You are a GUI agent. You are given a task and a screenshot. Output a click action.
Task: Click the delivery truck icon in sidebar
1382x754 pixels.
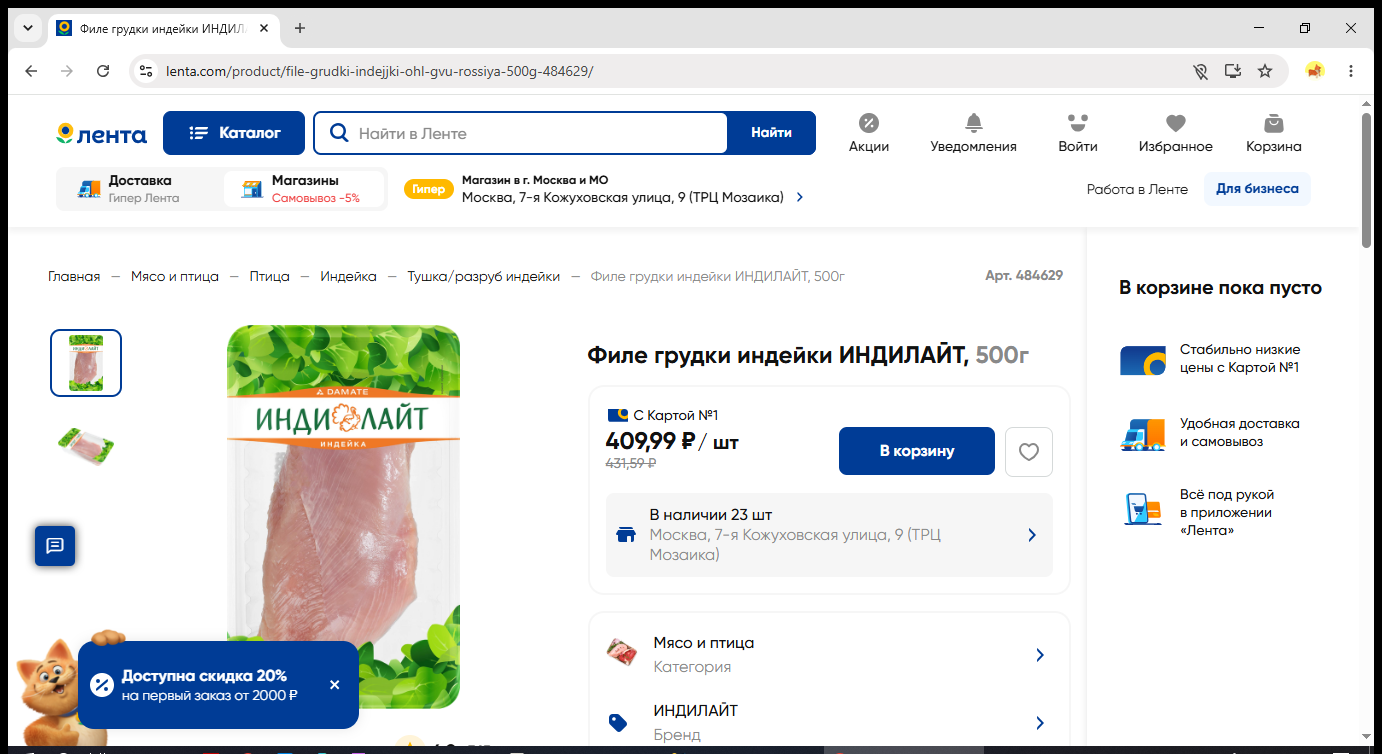point(1143,433)
